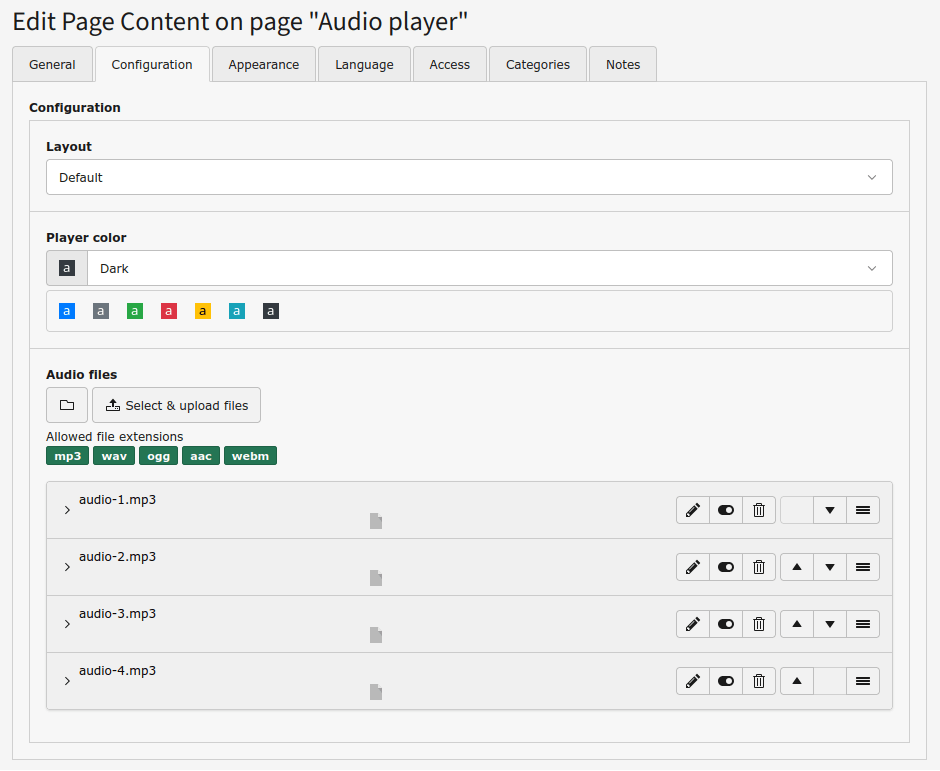
Task: Move audio-3.mp3 up in the list
Action: tap(796, 624)
